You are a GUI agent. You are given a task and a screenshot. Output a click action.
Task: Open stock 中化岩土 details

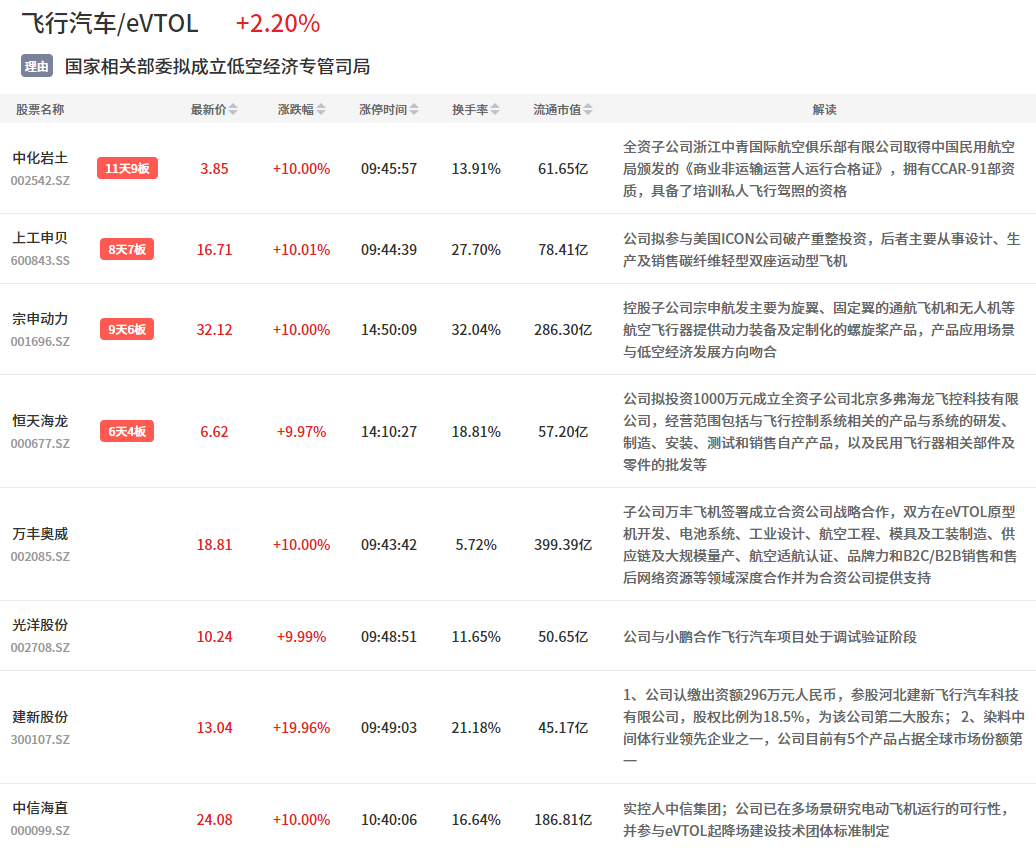(40, 158)
